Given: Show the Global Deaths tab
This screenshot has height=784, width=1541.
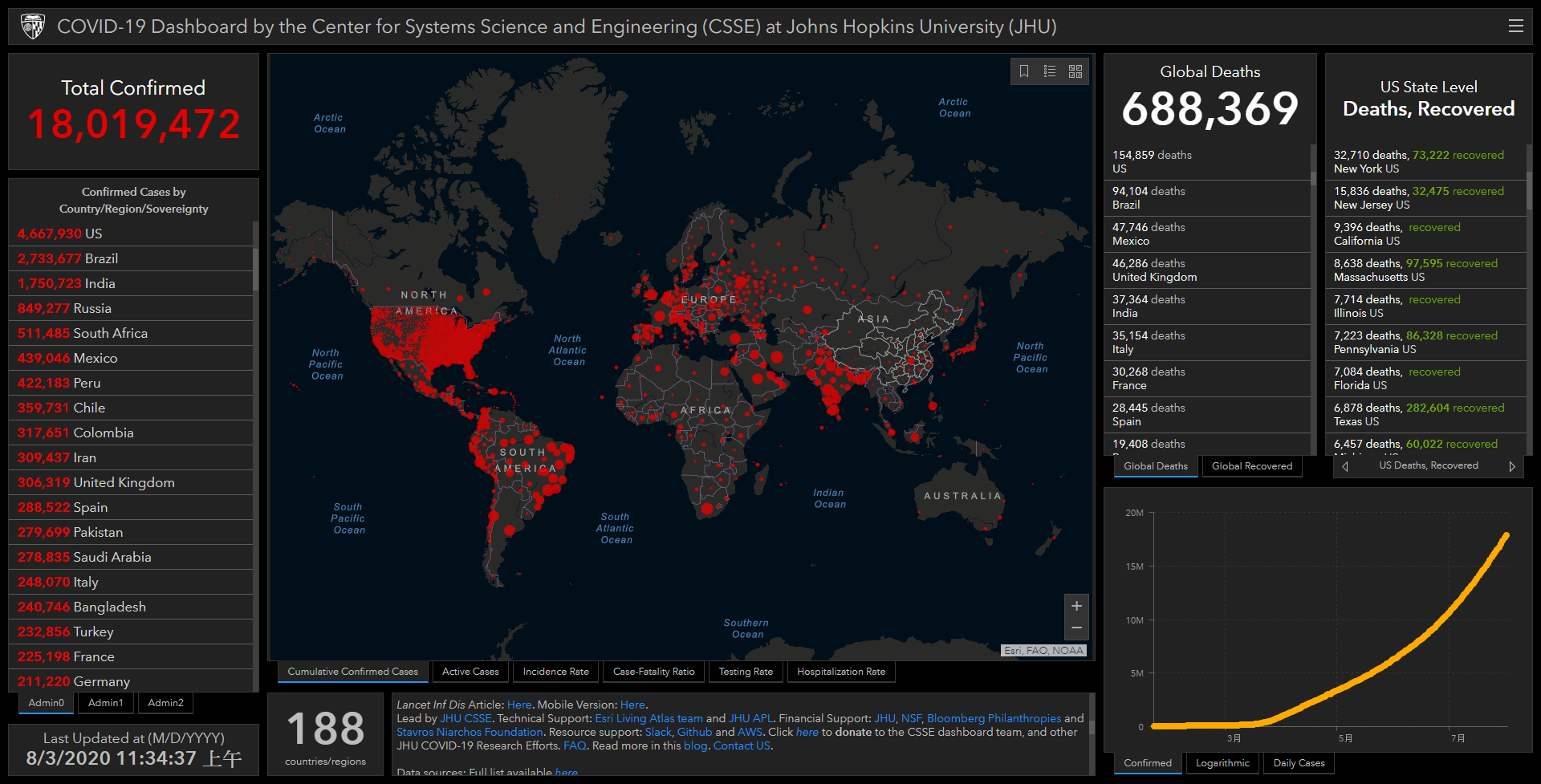Looking at the screenshot, I should [x=1156, y=466].
